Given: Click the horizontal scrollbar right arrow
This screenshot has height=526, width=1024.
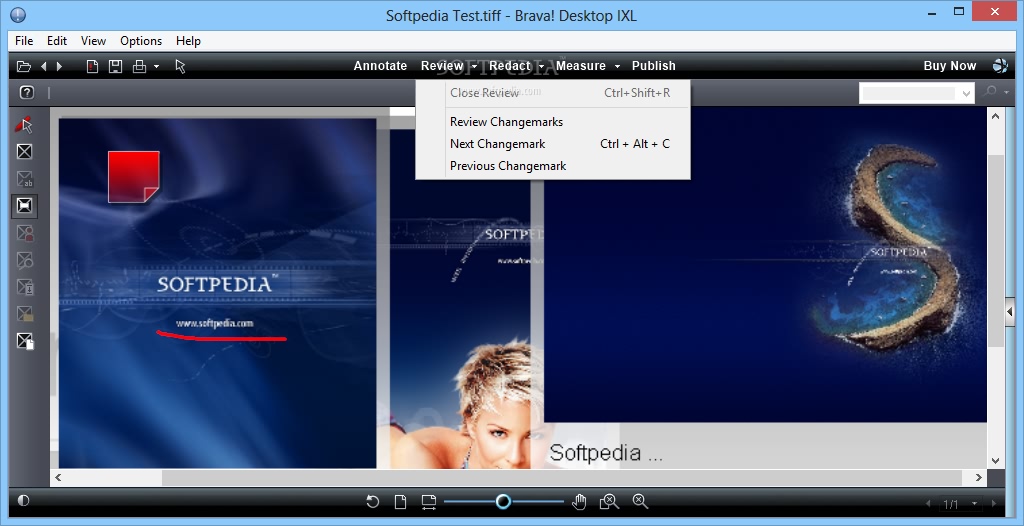Looking at the screenshot, I should [978, 478].
